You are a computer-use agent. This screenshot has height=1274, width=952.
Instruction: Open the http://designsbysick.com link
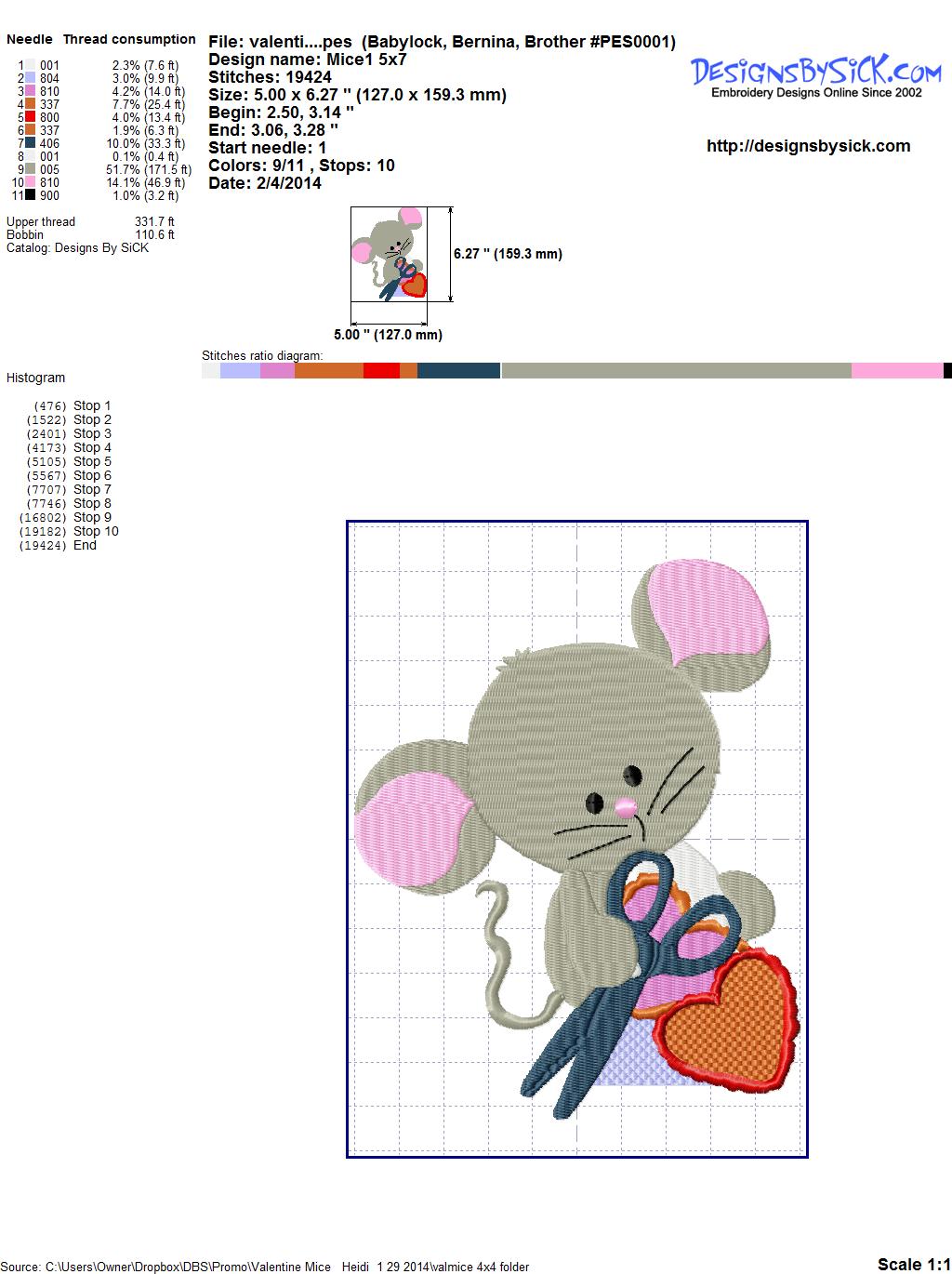pyautogui.click(x=808, y=146)
